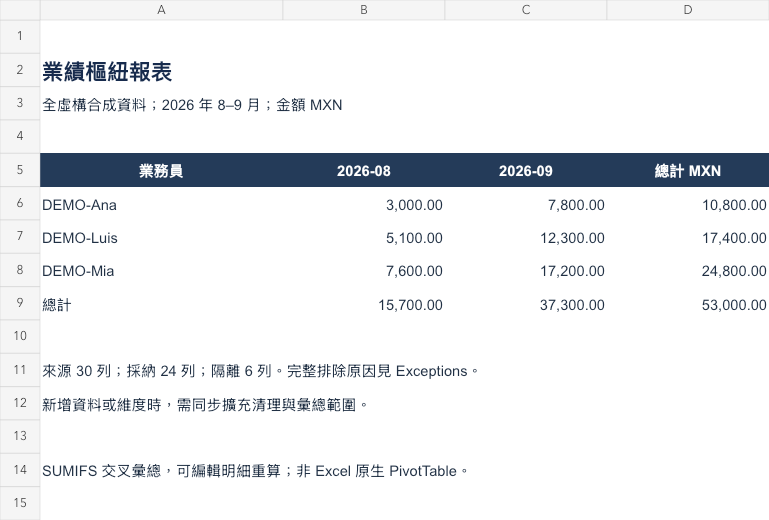Select row 12 header
This screenshot has height=520, width=769.
pyautogui.click(x=20, y=403)
